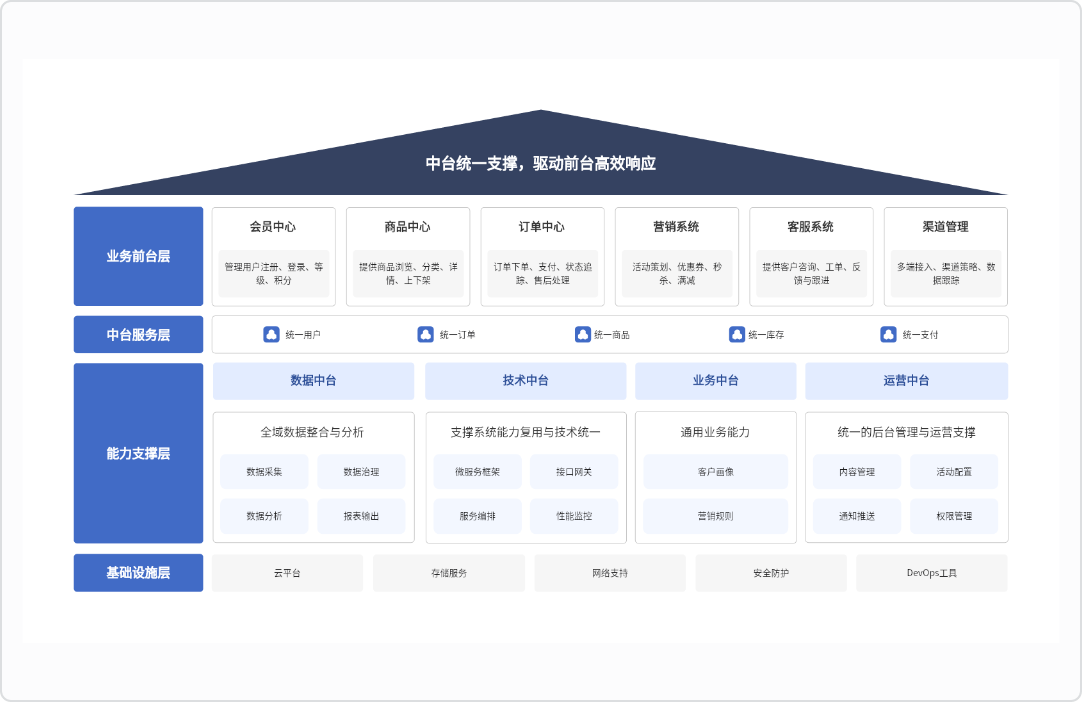Click the cloud icon beside 统一商品
1082x702 pixels.
pos(583,335)
